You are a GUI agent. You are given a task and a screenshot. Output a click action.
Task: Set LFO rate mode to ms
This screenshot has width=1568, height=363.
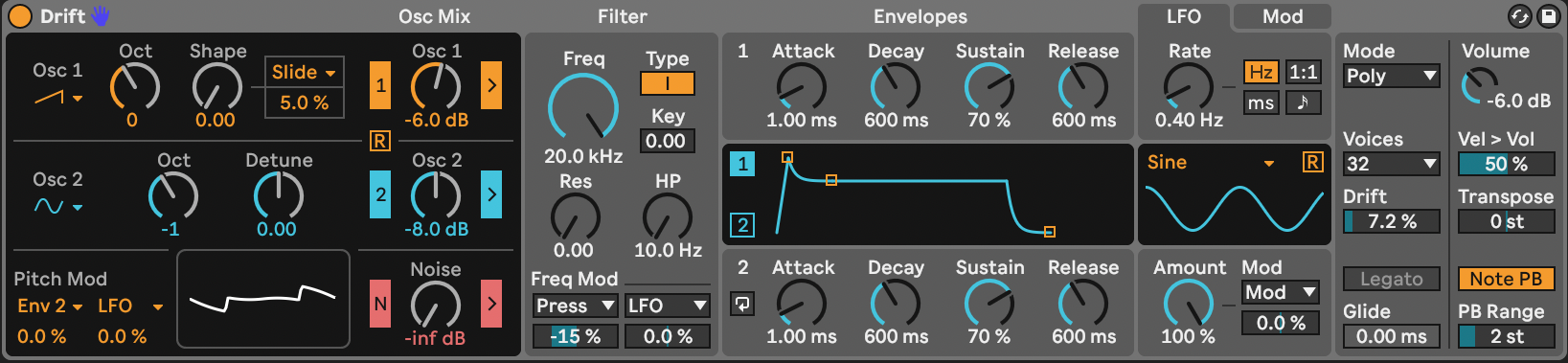pyautogui.click(x=1261, y=102)
